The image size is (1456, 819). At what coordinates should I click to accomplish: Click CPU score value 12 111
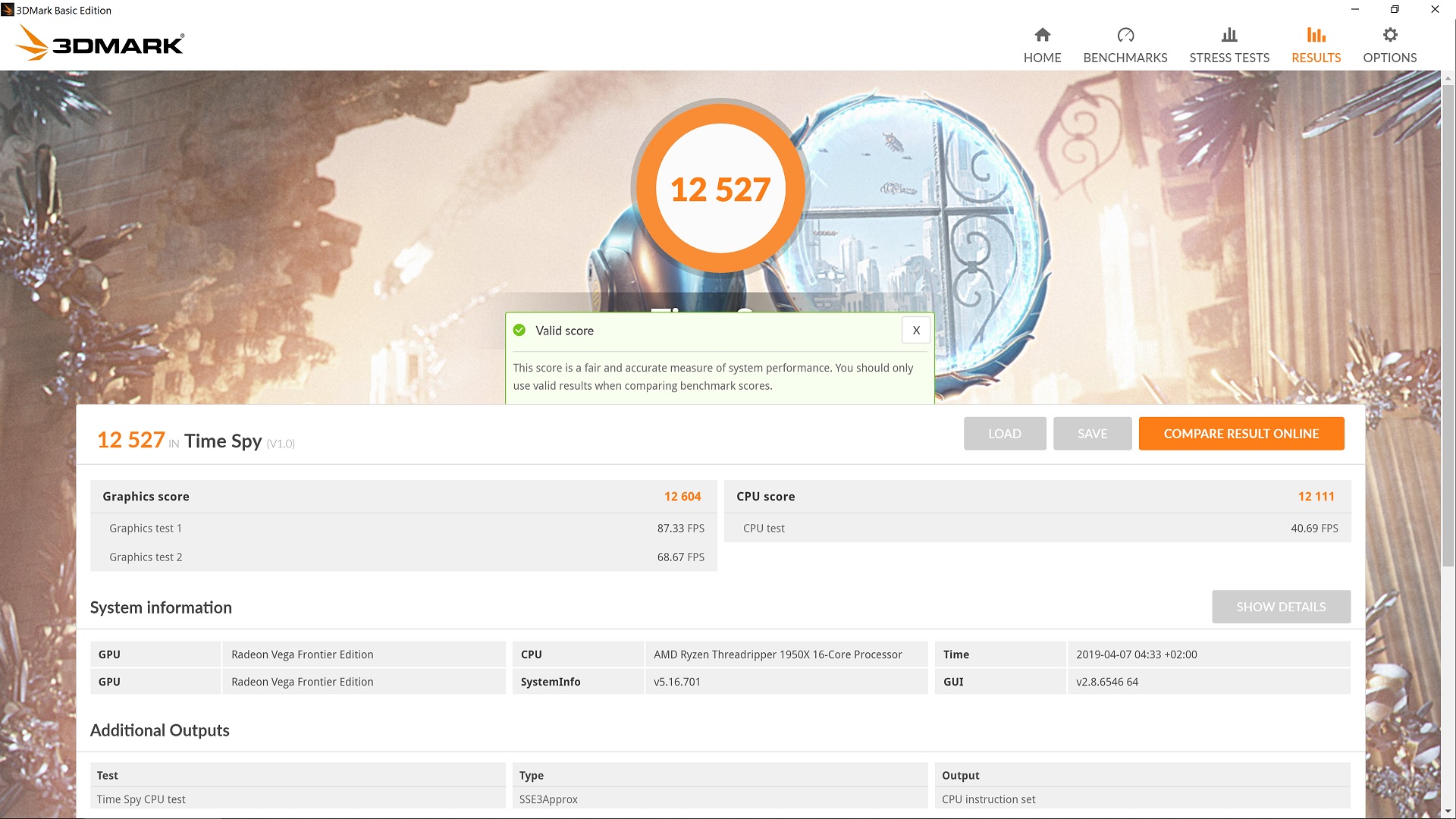(1316, 497)
